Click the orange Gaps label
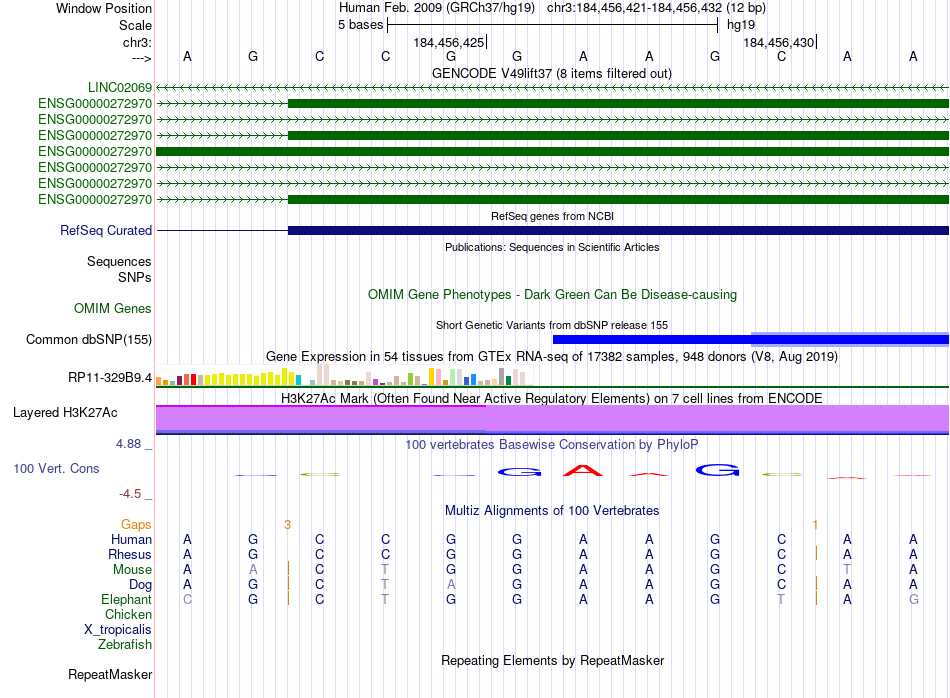The image size is (950, 698). click(x=136, y=524)
